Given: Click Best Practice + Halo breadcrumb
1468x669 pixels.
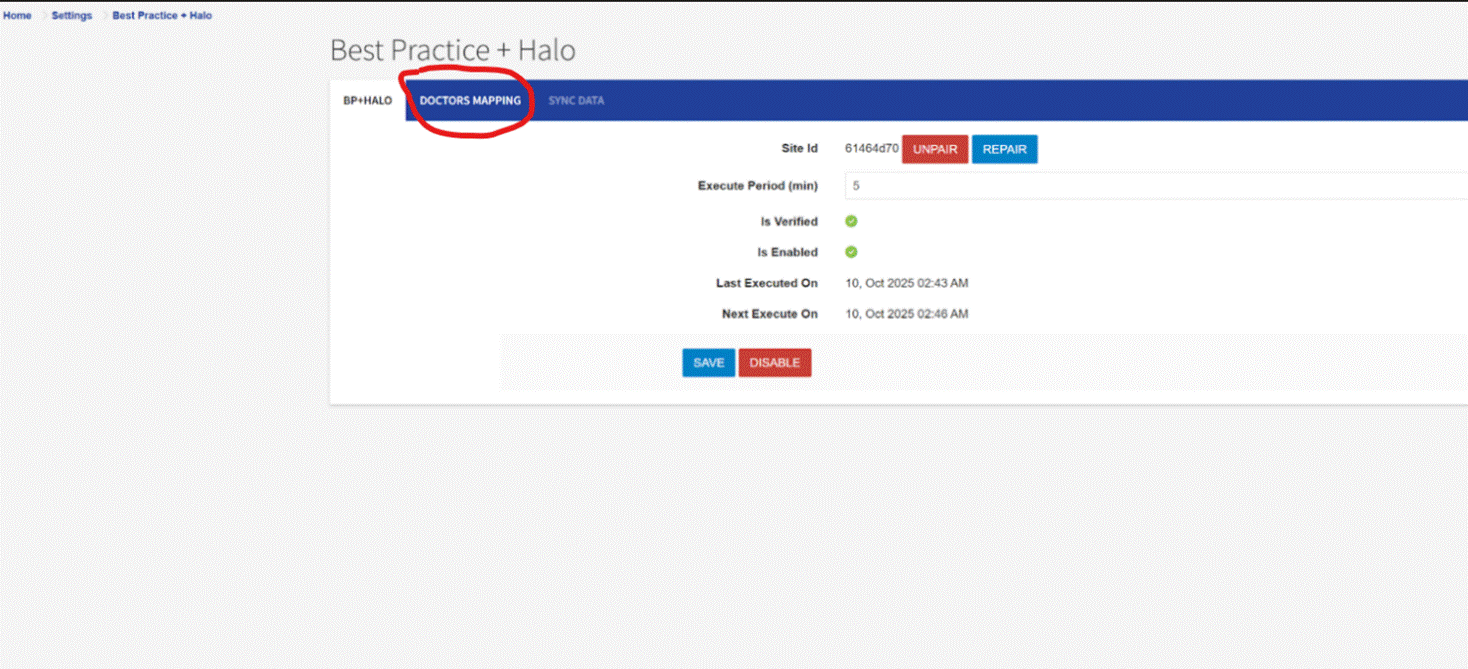Looking at the screenshot, I should click(162, 16).
